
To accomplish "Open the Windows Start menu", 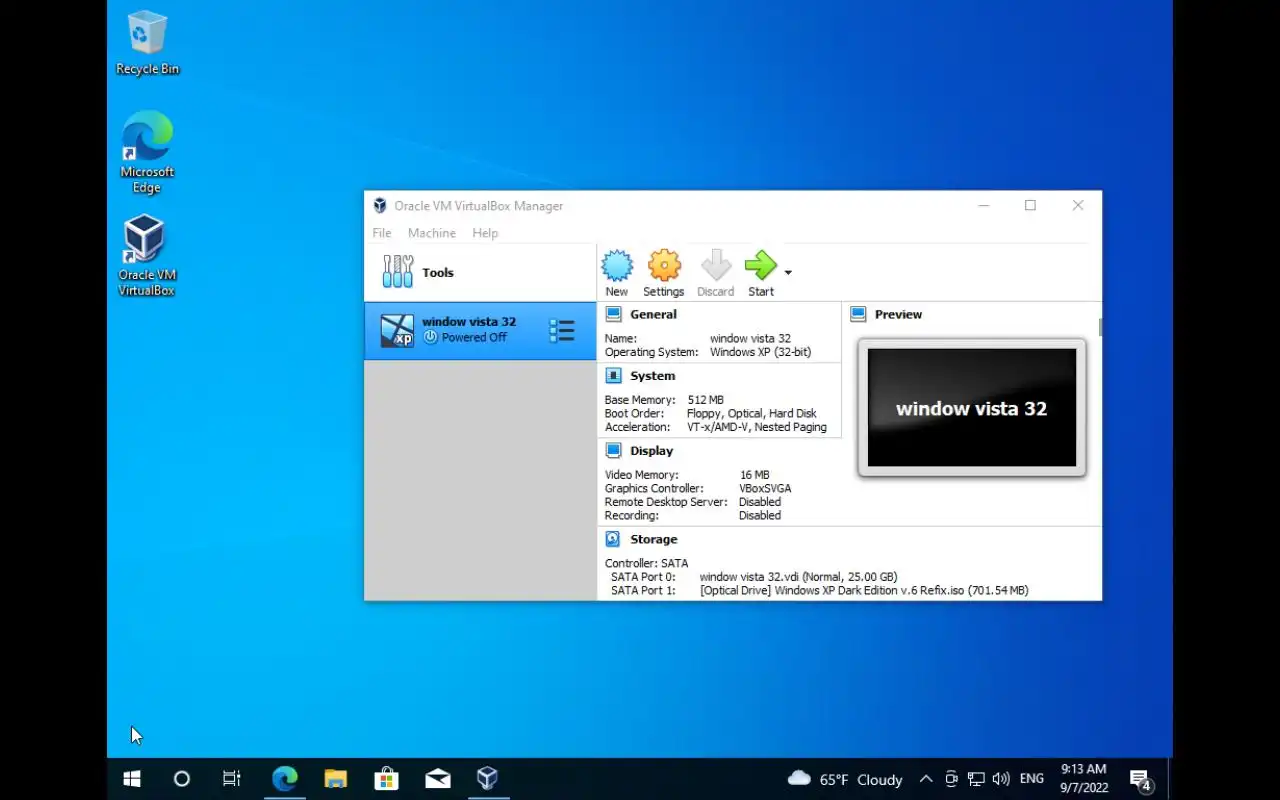I will point(131,779).
